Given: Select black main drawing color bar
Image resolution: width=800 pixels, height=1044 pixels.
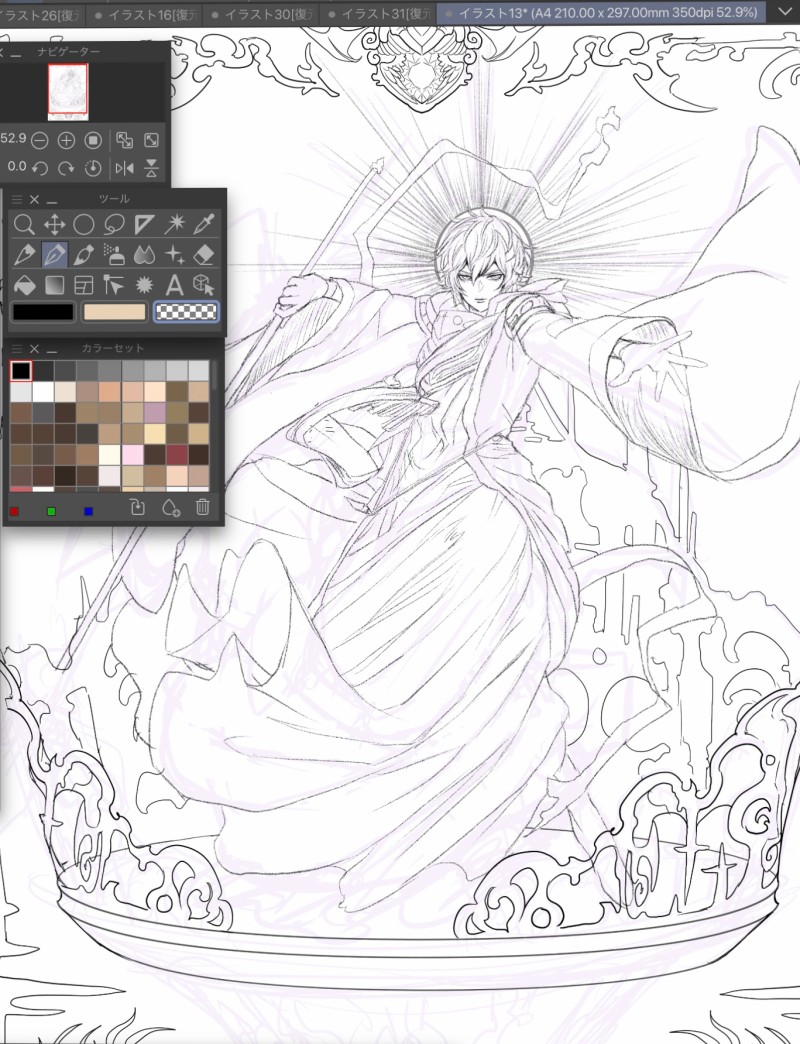Looking at the screenshot, I should [x=43, y=312].
